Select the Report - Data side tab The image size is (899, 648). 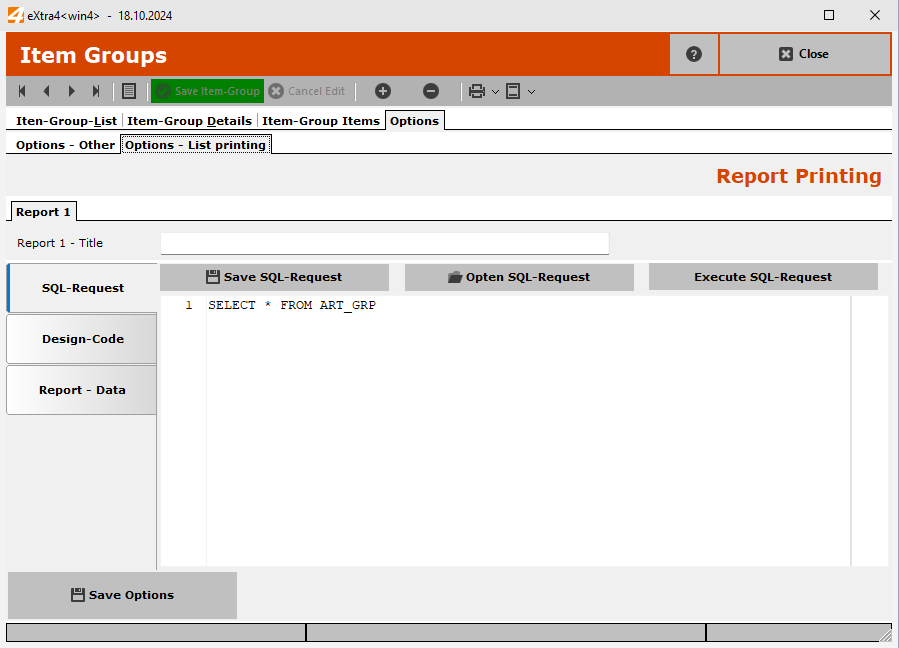(x=82, y=390)
